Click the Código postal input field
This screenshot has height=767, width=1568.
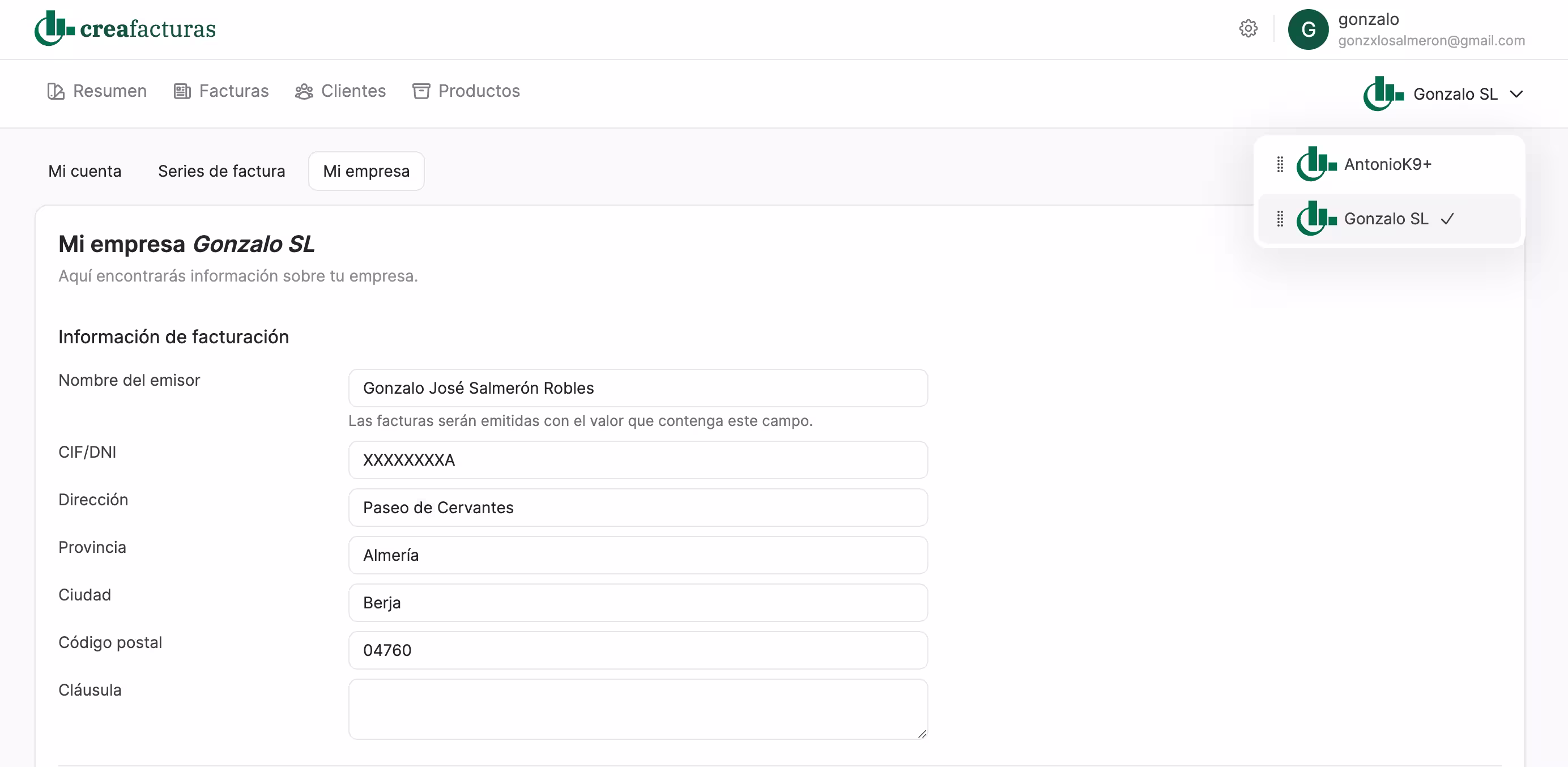point(637,650)
